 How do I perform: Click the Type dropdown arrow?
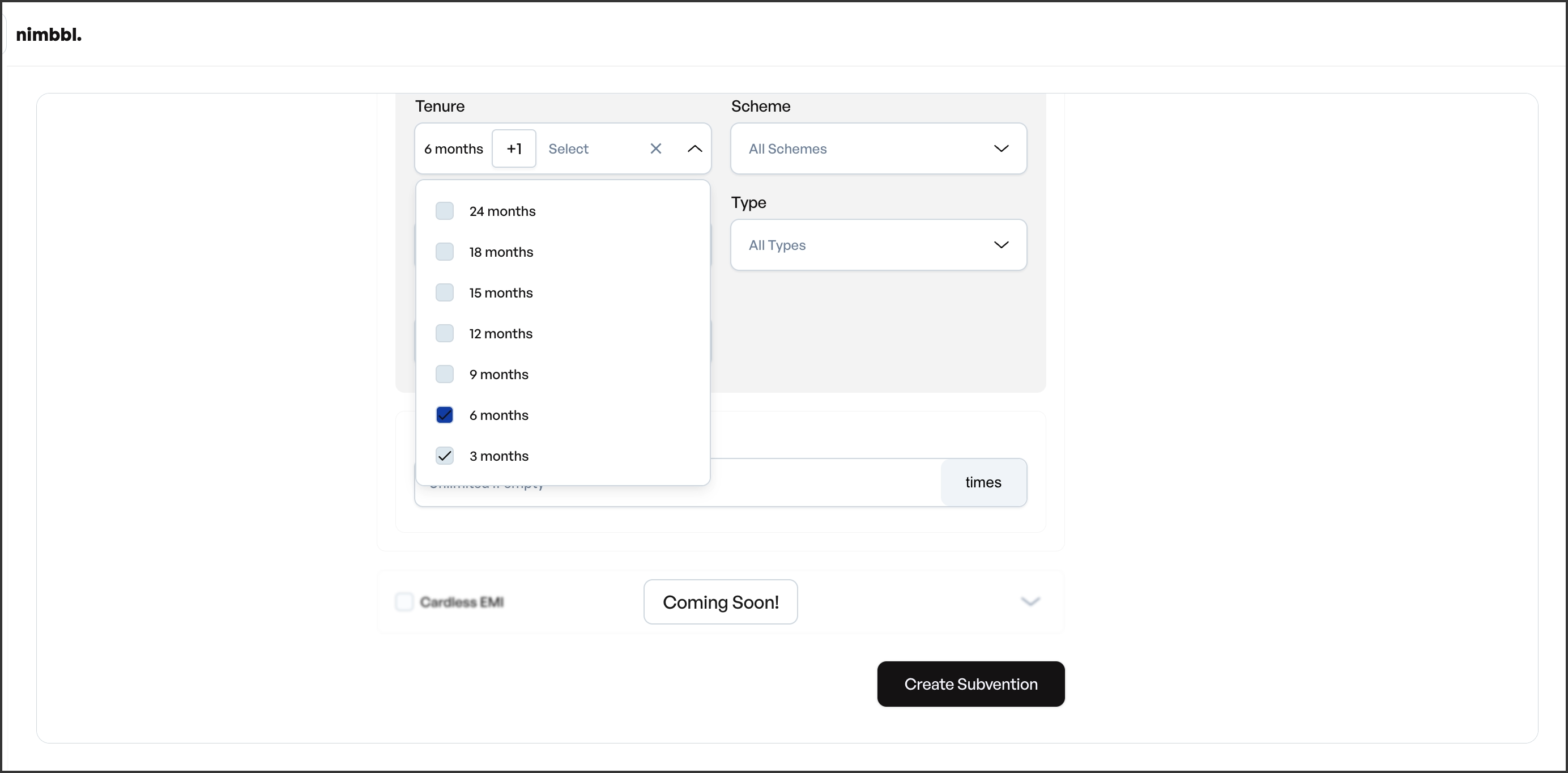[1001, 245]
